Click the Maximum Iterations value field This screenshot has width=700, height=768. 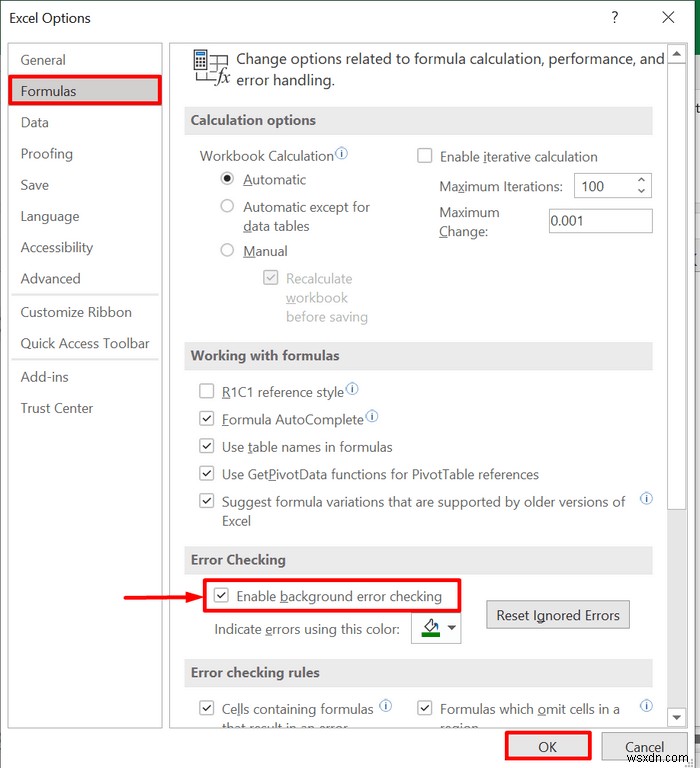pyautogui.click(x=605, y=186)
